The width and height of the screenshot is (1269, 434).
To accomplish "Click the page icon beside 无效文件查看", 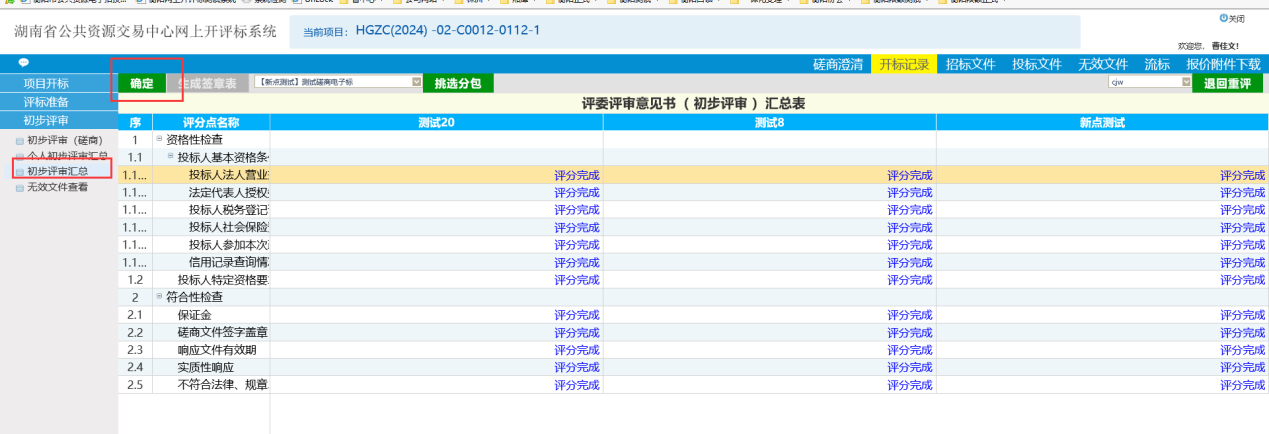I will [x=20, y=187].
